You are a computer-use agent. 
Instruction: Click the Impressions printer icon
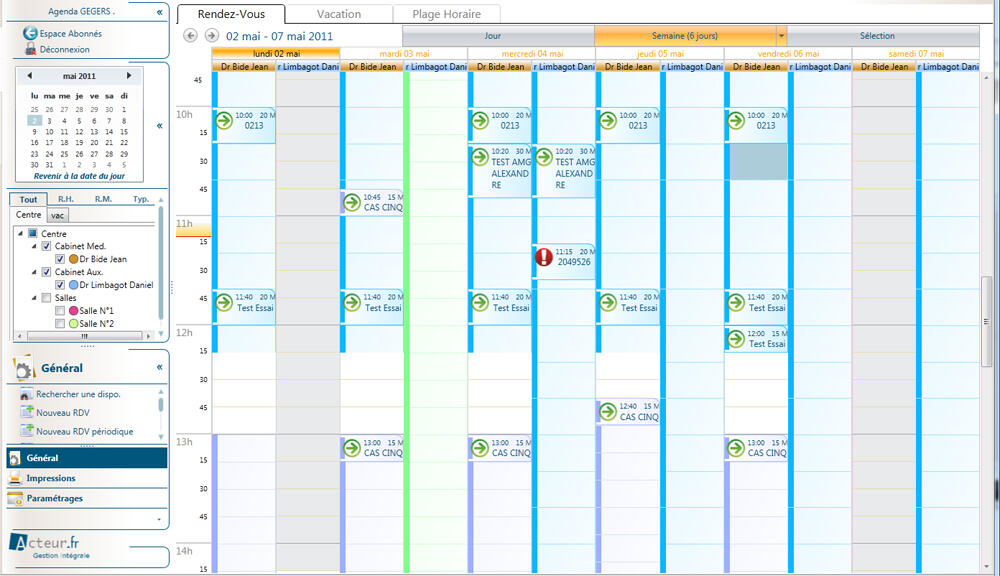(15, 478)
